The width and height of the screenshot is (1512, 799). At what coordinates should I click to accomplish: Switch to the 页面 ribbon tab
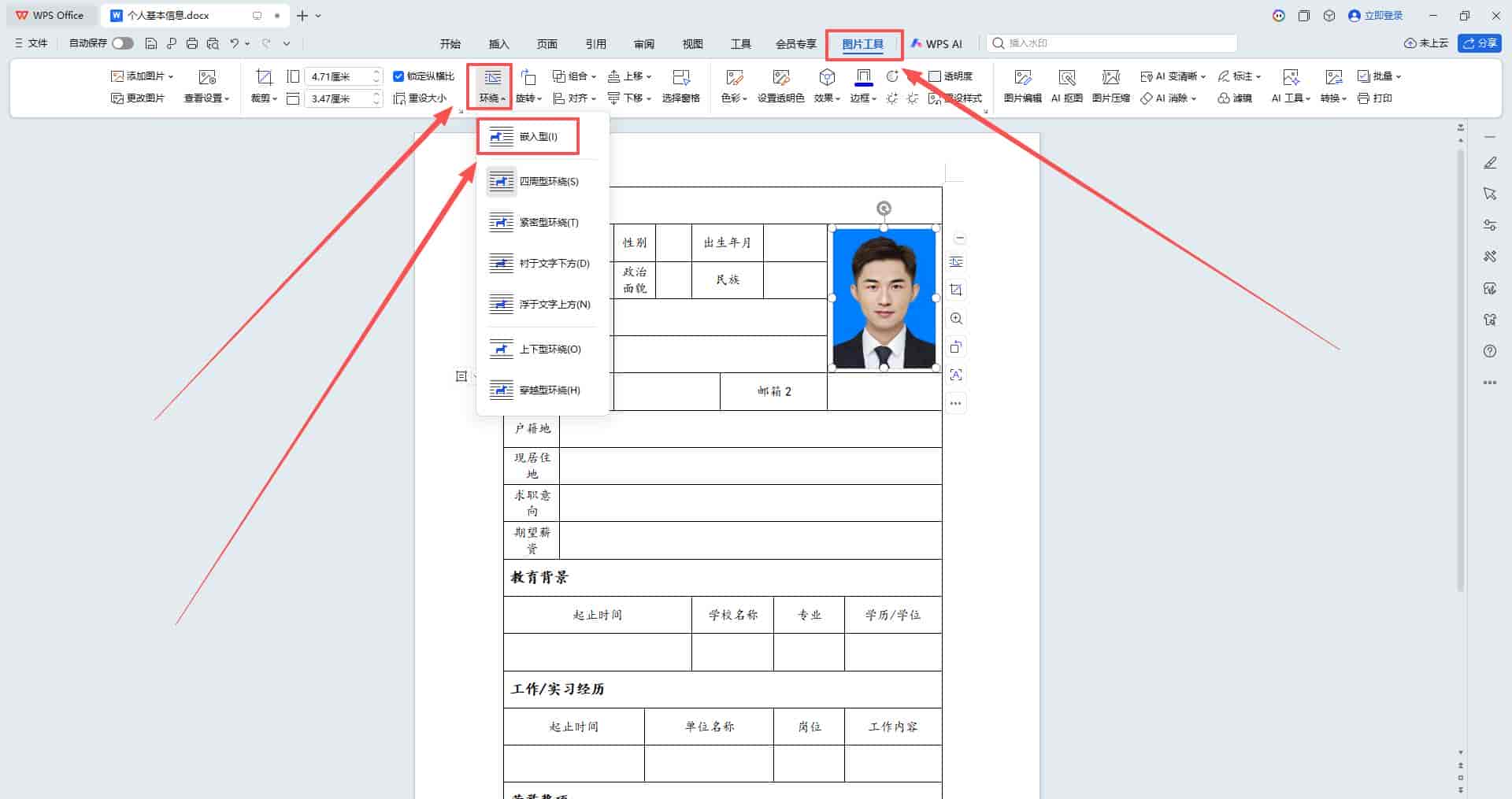pyautogui.click(x=547, y=44)
